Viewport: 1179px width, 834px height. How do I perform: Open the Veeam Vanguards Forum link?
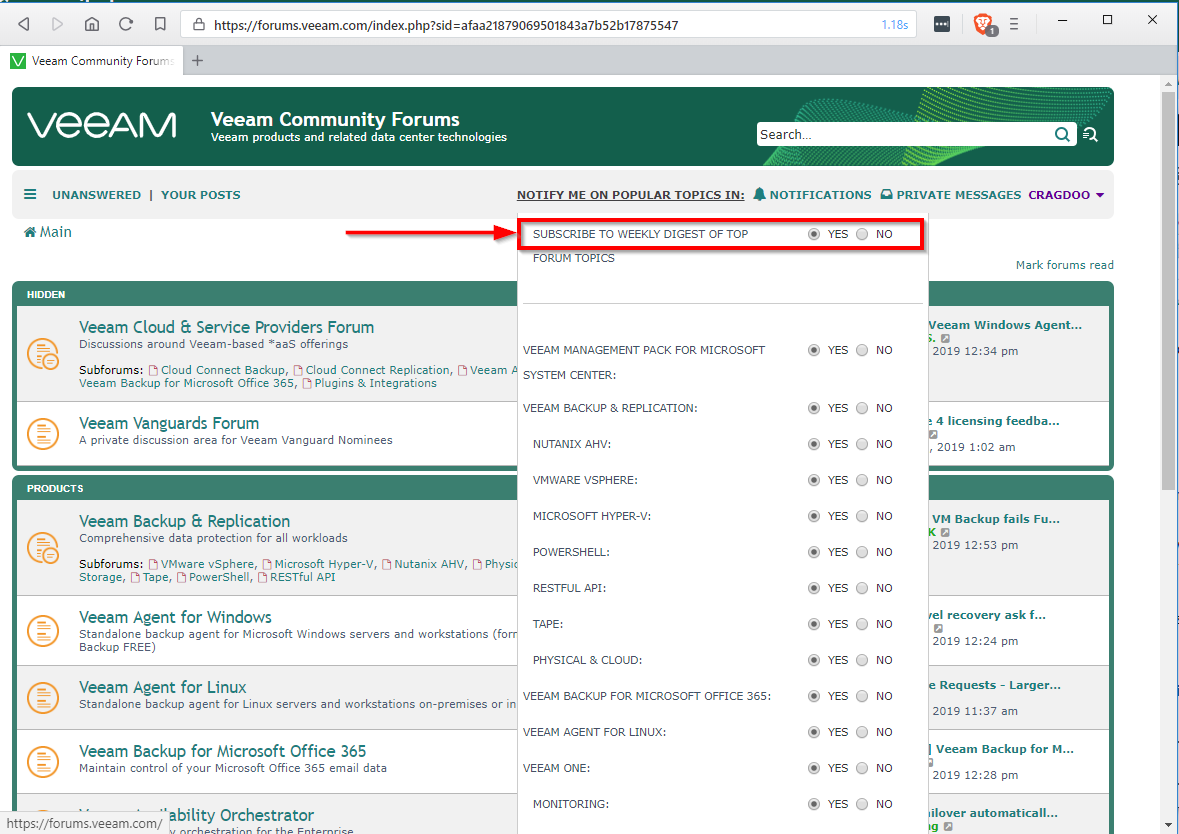pyautogui.click(x=169, y=423)
